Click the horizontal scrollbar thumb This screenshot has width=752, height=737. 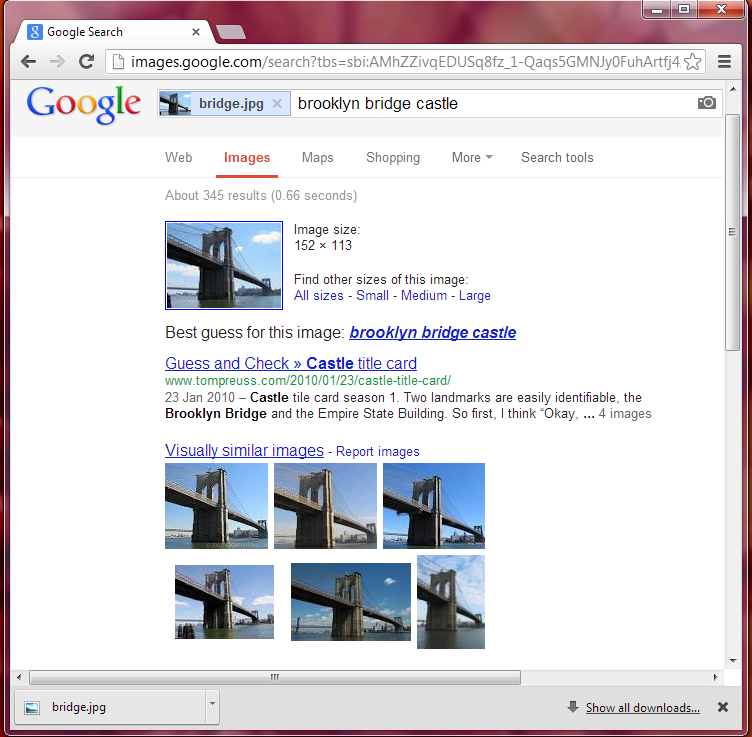click(x=275, y=678)
